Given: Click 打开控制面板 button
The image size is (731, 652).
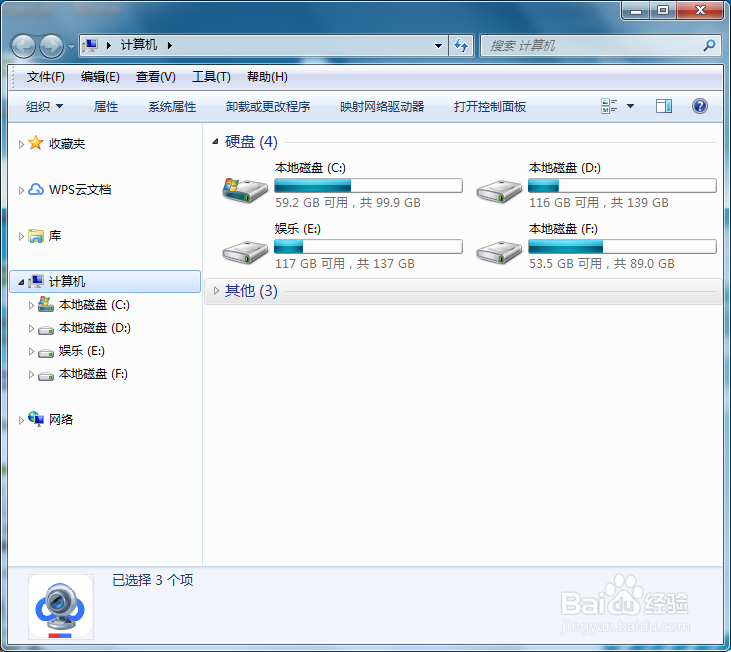Looking at the screenshot, I should (x=490, y=107).
